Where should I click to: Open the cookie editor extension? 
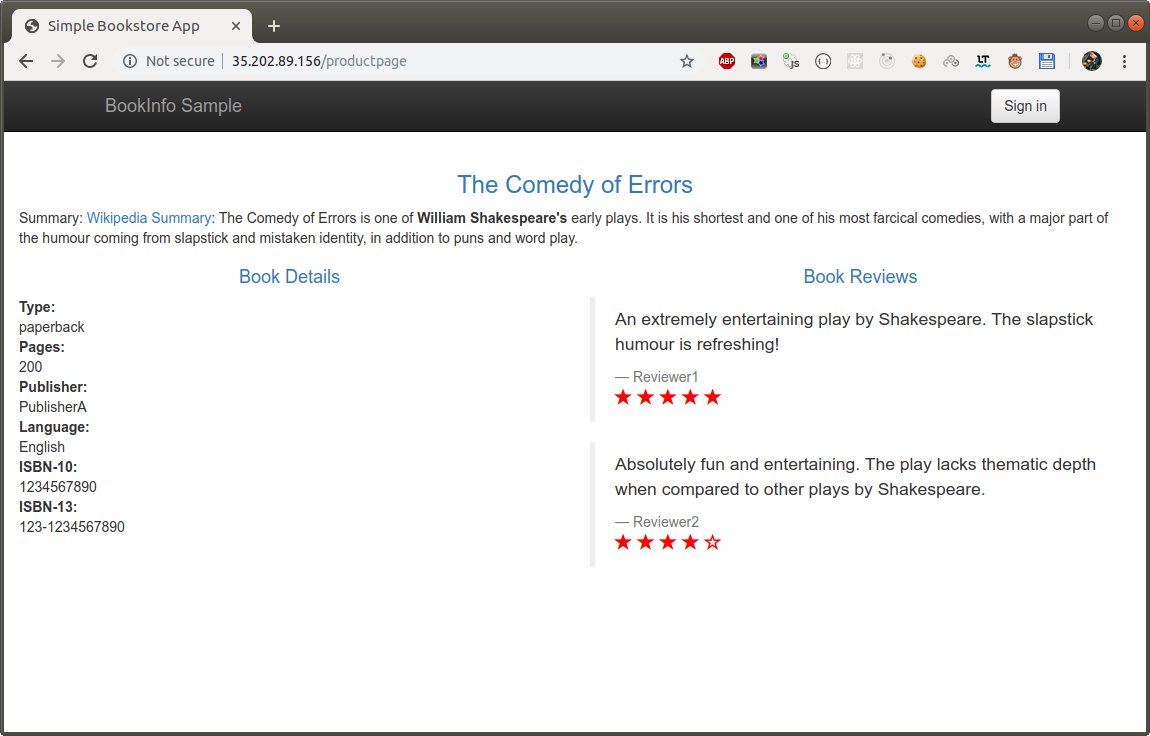coord(919,62)
